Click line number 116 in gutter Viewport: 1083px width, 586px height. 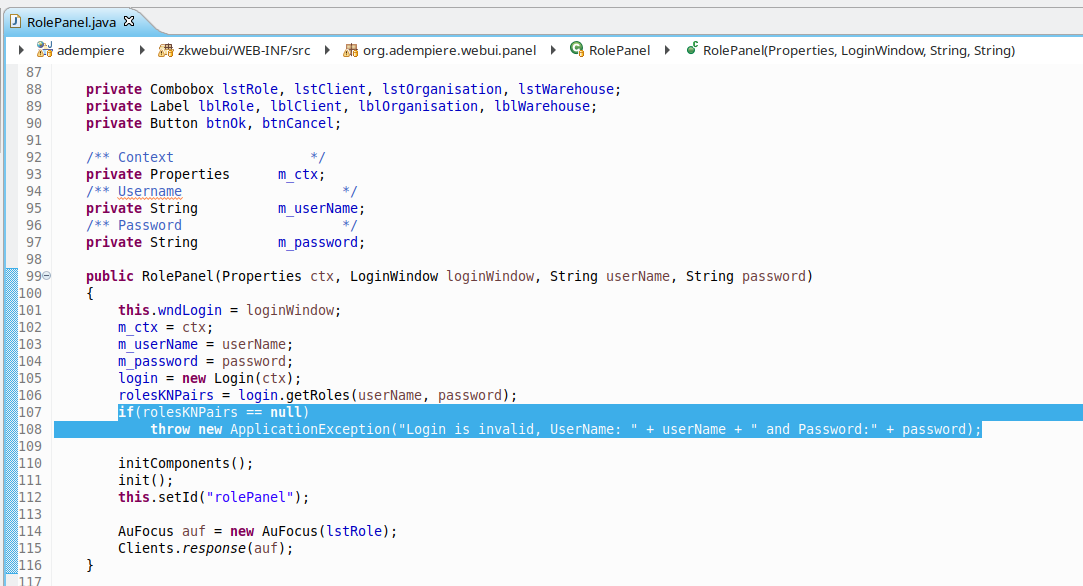click(30, 565)
